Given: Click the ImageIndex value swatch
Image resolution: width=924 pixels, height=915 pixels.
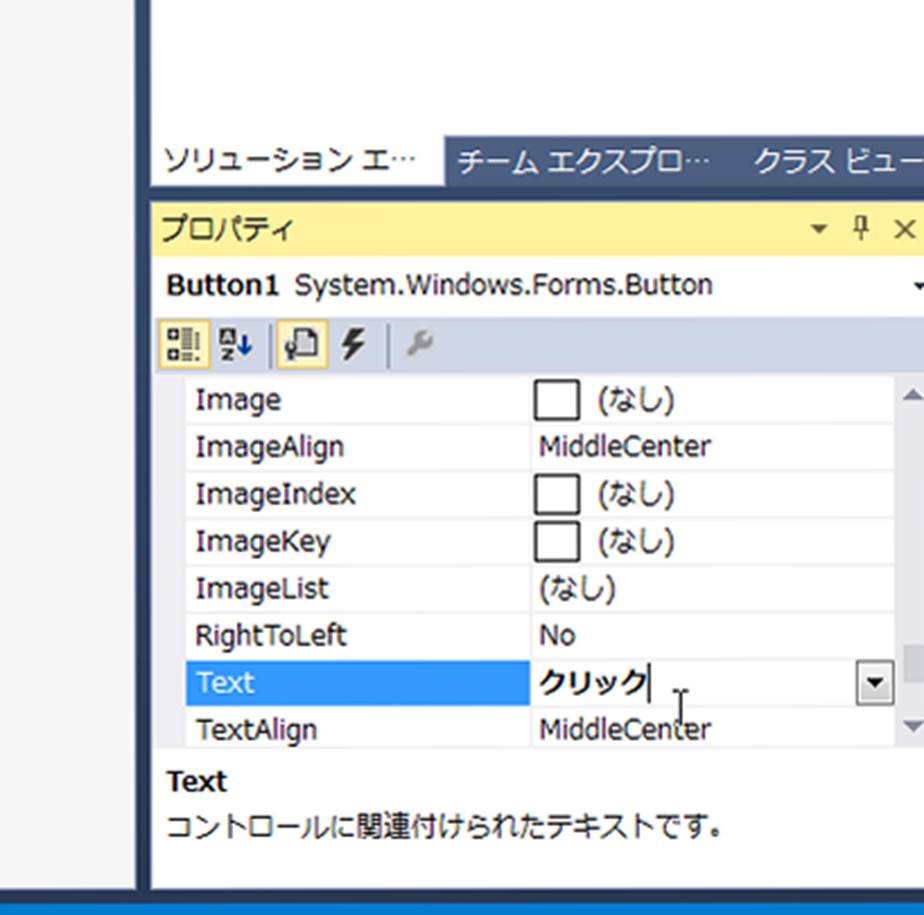Looking at the screenshot, I should 557,495.
